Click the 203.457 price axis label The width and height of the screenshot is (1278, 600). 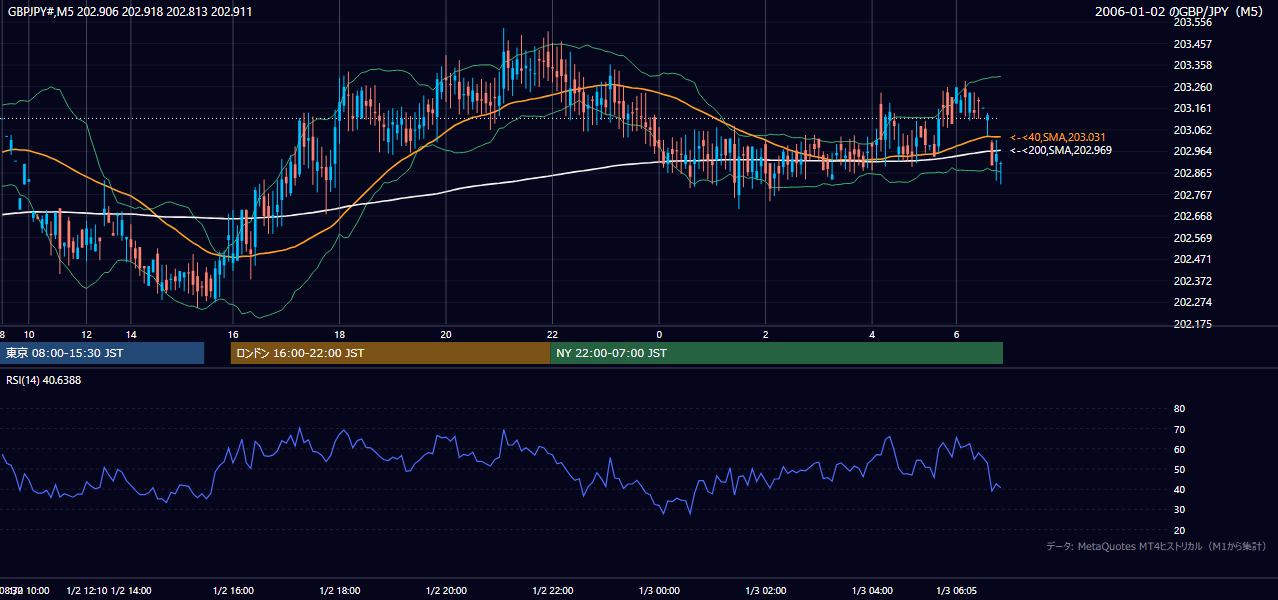(1192, 44)
